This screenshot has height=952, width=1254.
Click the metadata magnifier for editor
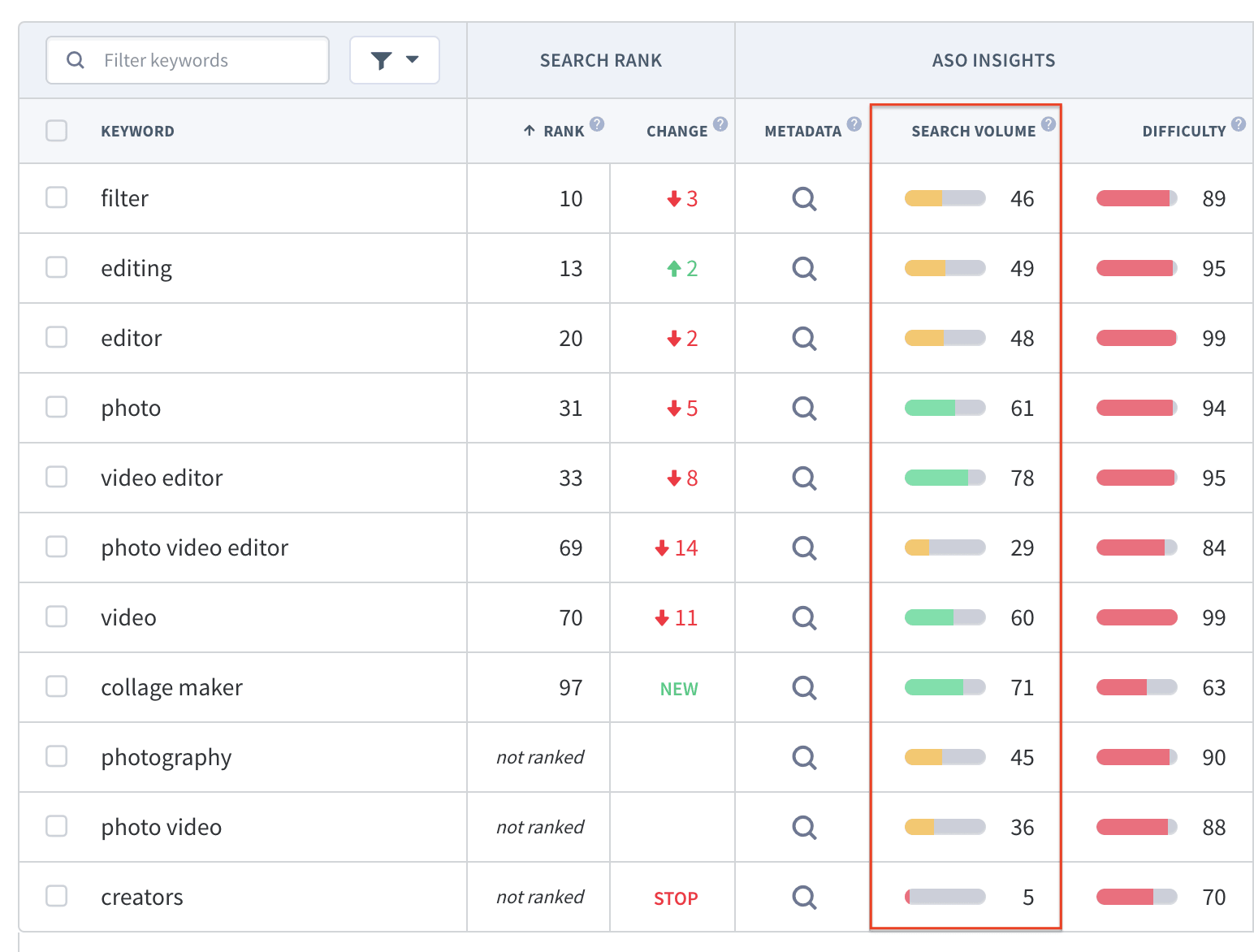804,338
